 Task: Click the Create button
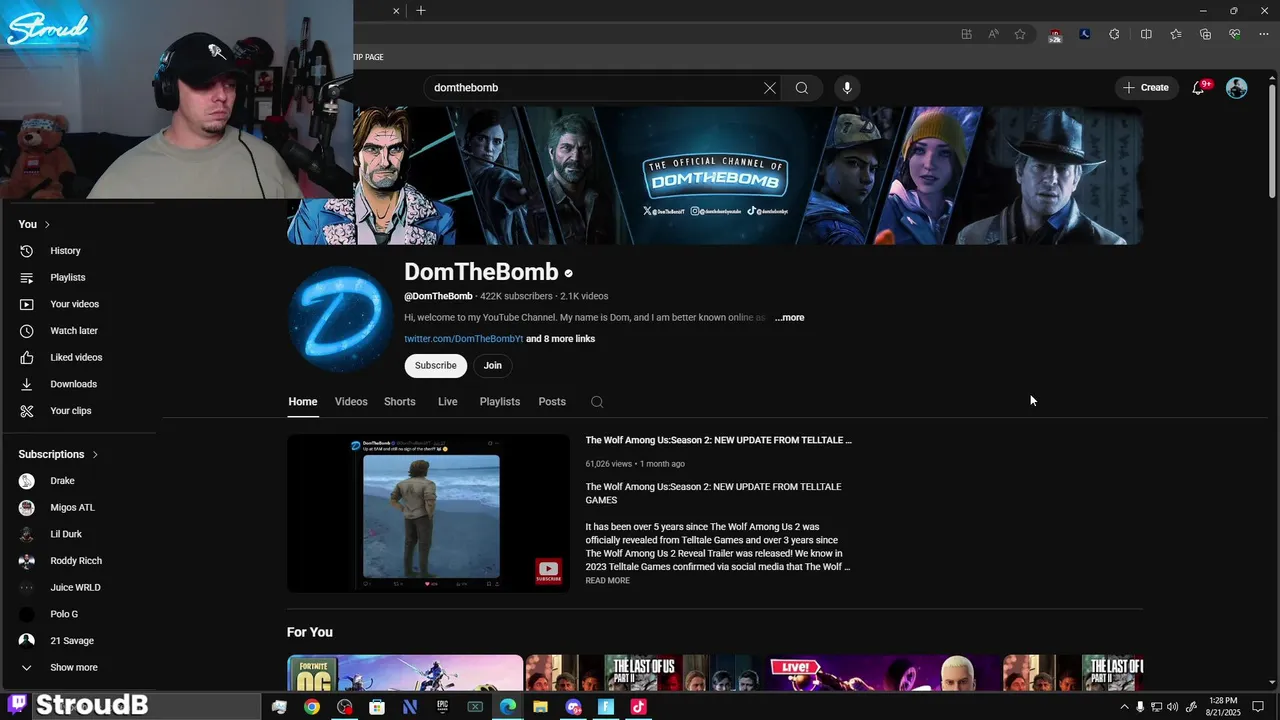click(1146, 88)
